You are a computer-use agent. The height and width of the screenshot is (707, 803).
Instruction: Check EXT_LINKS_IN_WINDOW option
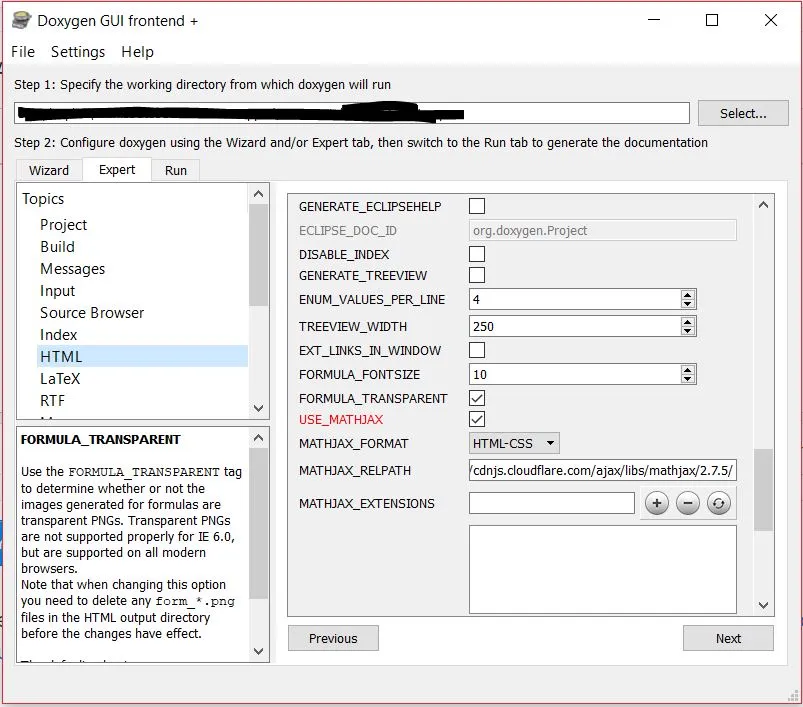[x=477, y=350]
